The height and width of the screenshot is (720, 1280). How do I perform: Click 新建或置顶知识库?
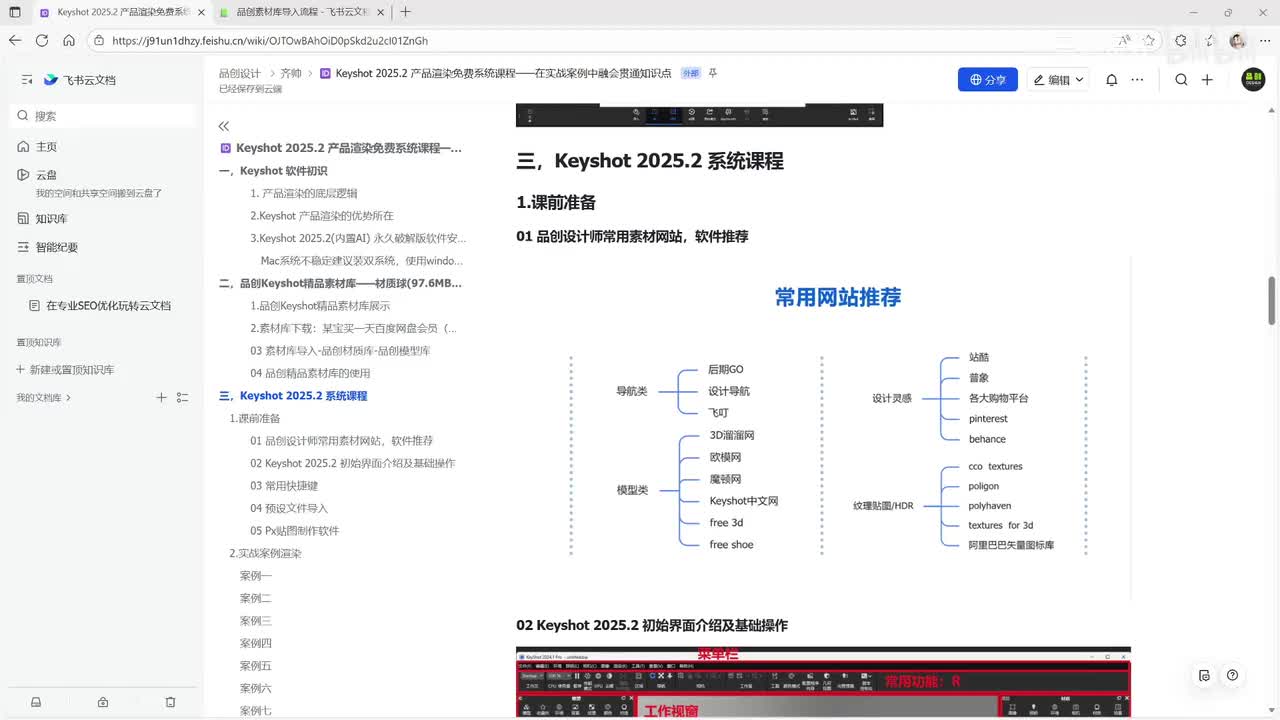pos(65,369)
